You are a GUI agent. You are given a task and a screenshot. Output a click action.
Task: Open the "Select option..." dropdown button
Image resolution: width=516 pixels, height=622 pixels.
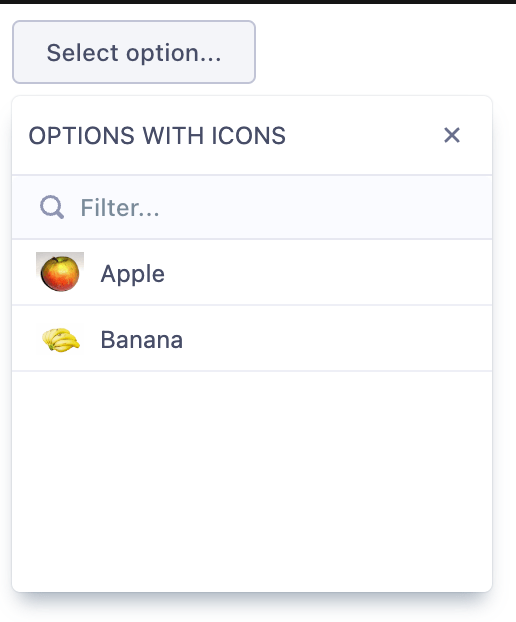[x=134, y=52]
